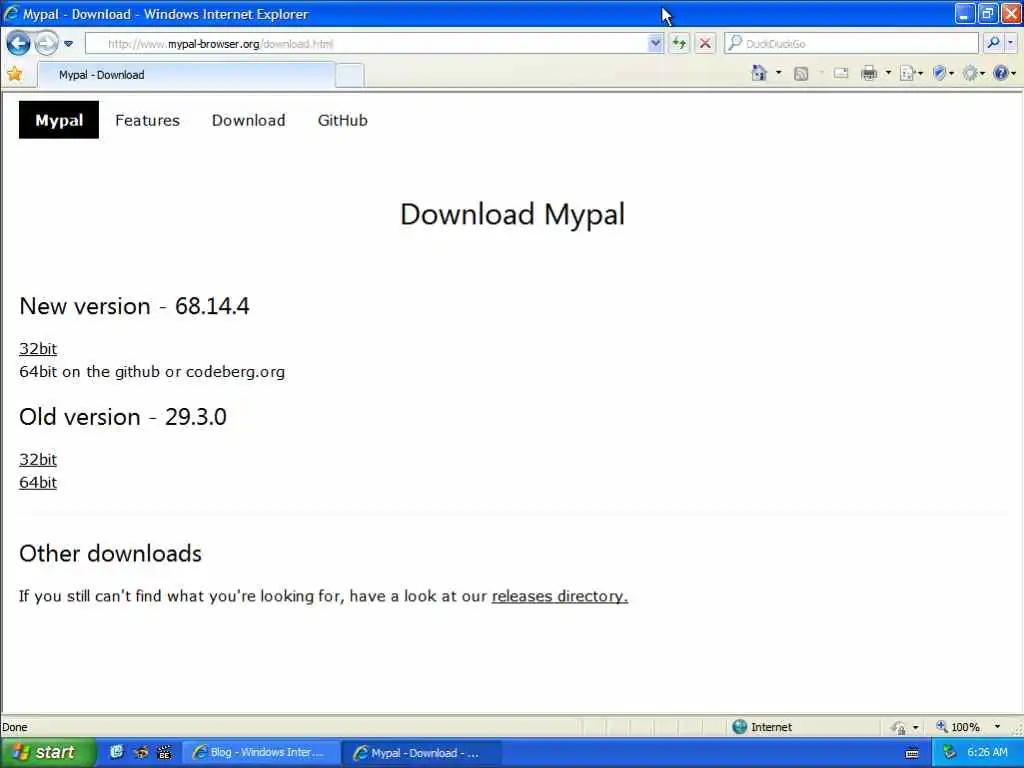This screenshot has height=768, width=1024.
Task: Open the releases directory link
Action: click(560, 596)
